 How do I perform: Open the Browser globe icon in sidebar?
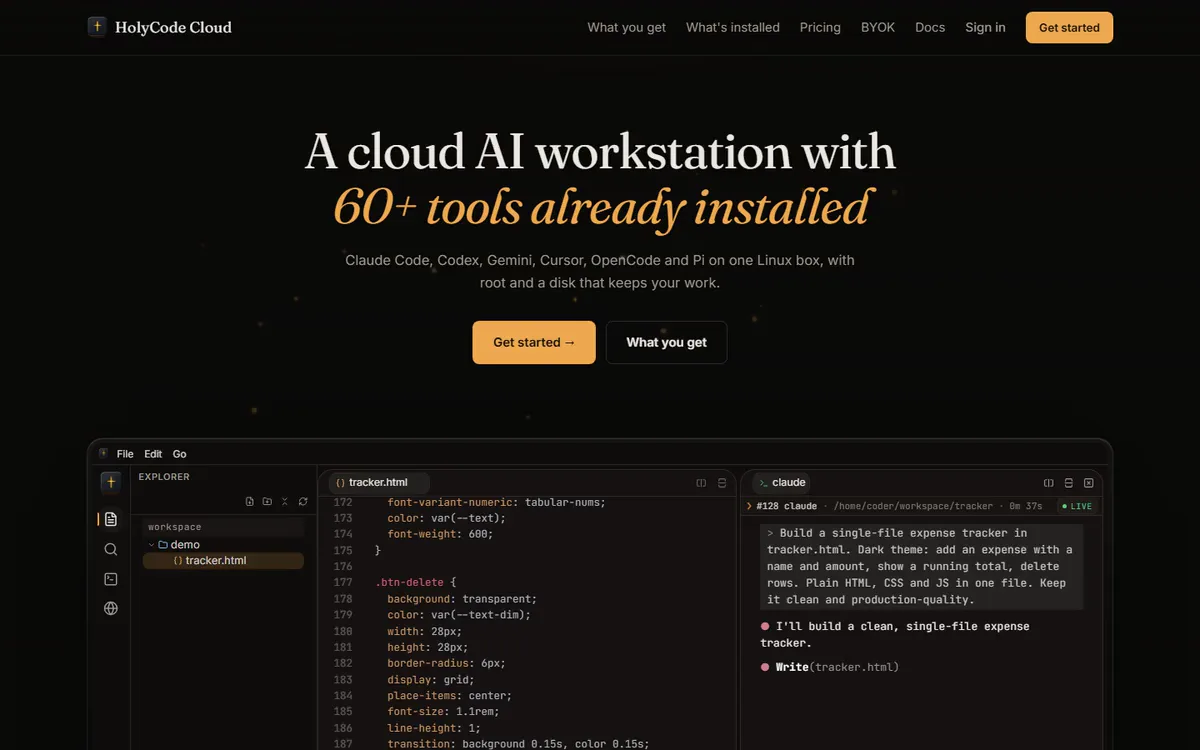111,608
